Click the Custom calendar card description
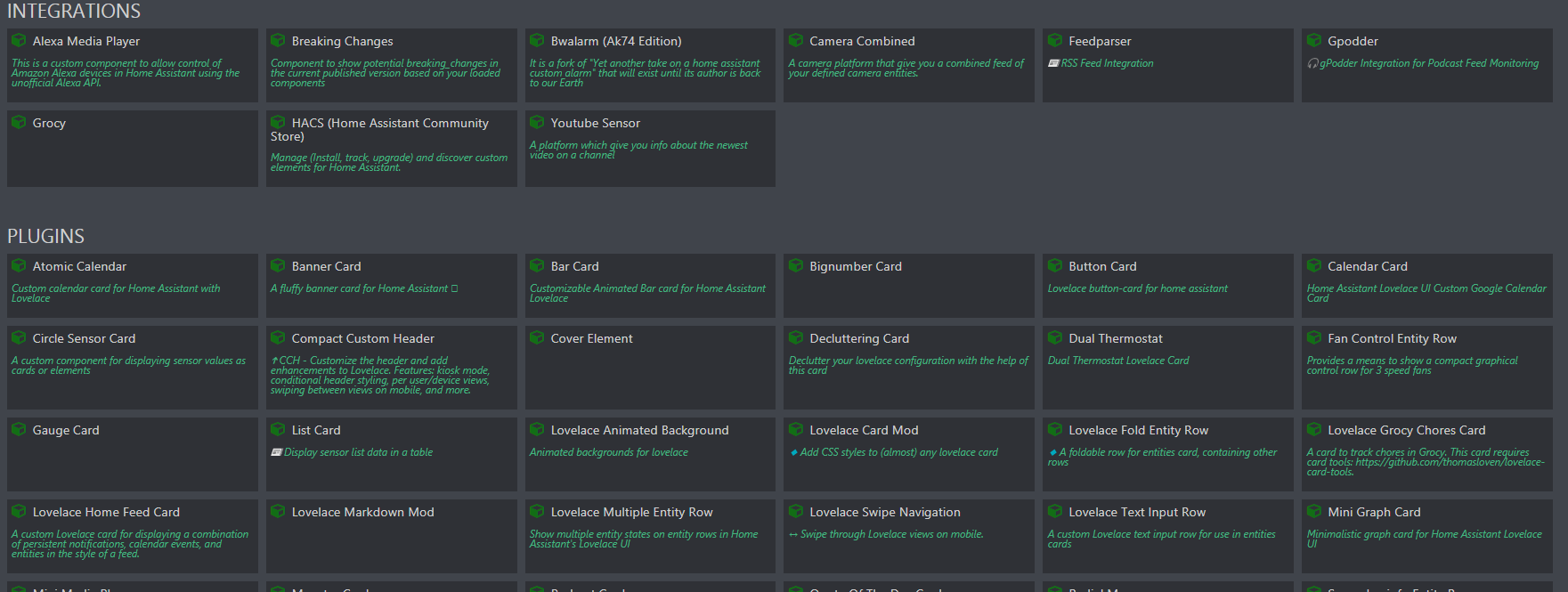The width and height of the screenshot is (1568, 592). point(116,293)
